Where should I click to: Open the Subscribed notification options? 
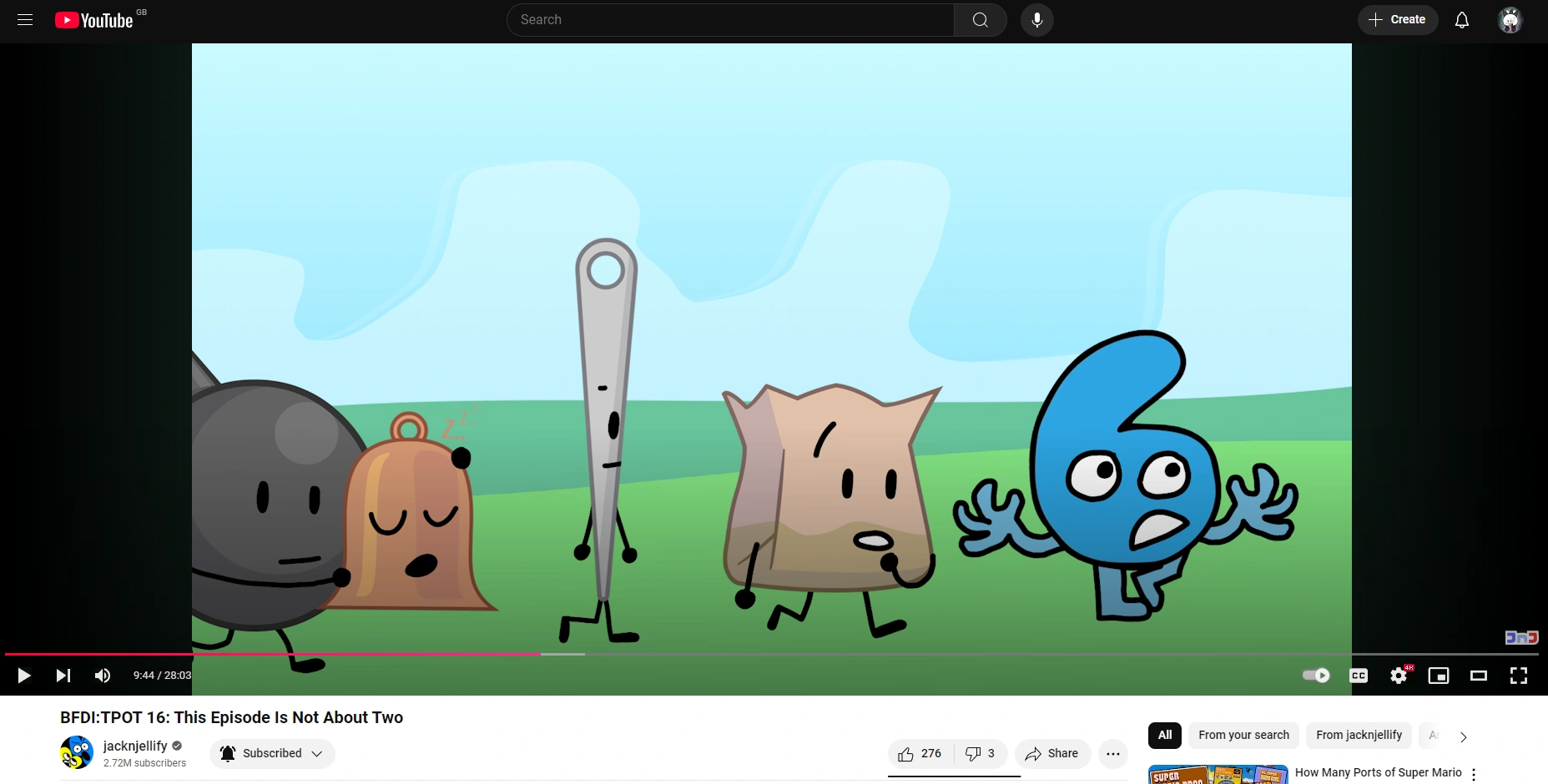point(271,753)
